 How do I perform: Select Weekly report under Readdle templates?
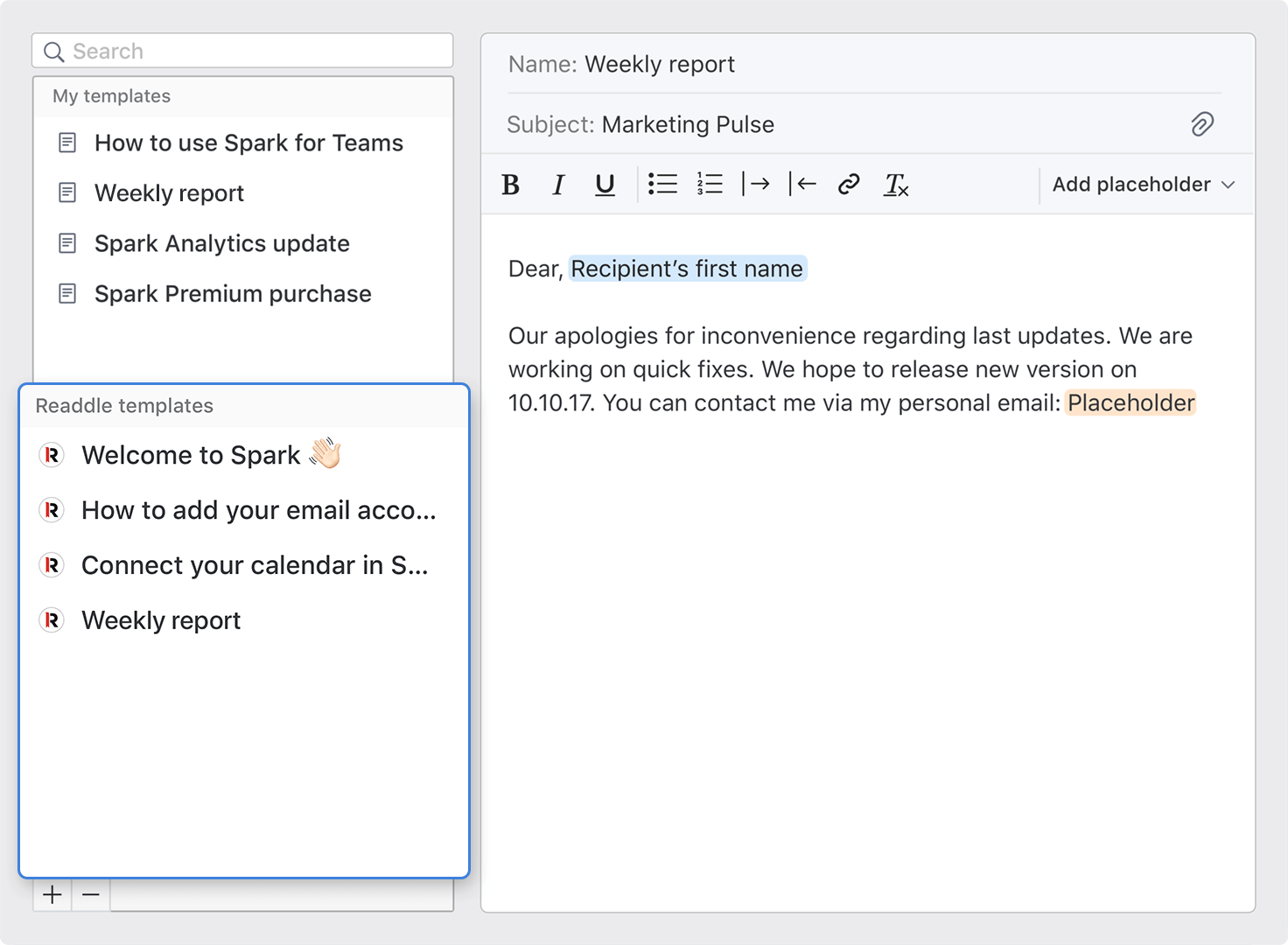coord(244,620)
